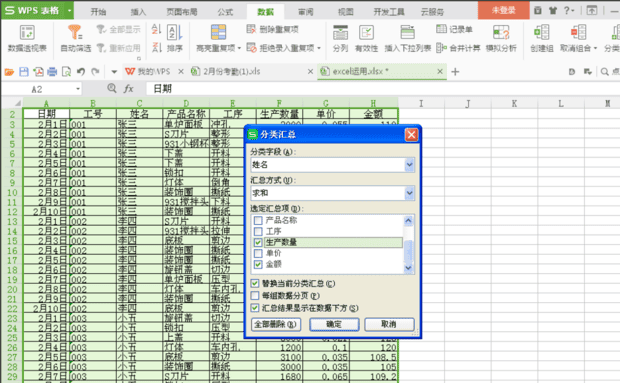Toggle 汇总结果显示在数据下方 checkbox
This screenshot has height=383, width=620.
pos(255,308)
